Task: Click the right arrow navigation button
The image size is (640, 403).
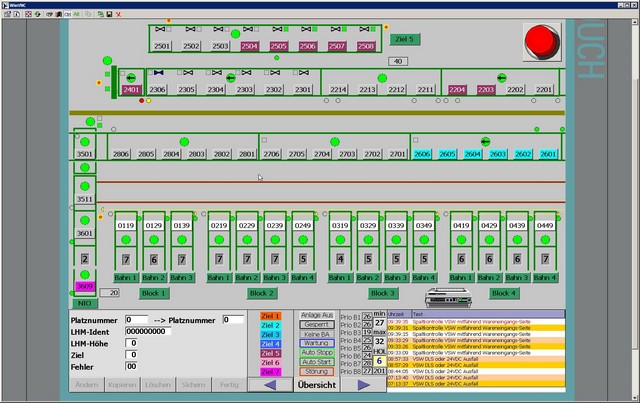Action: coord(363,384)
